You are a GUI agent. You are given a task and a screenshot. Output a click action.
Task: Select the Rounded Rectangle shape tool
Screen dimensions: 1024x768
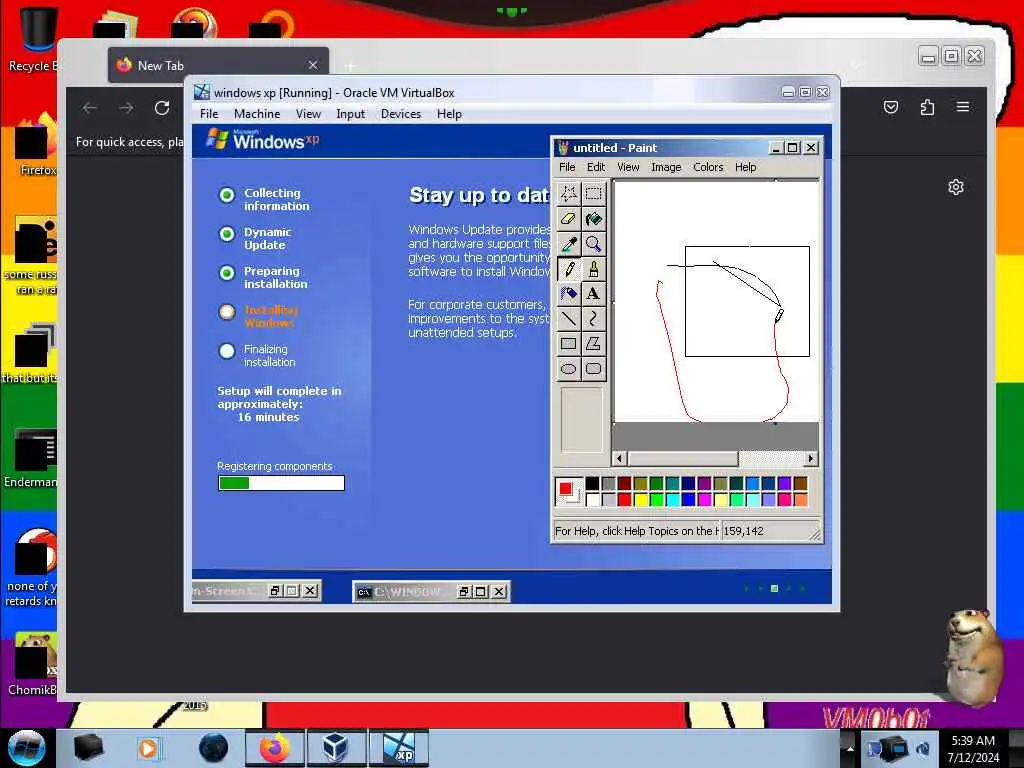[593, 368]
